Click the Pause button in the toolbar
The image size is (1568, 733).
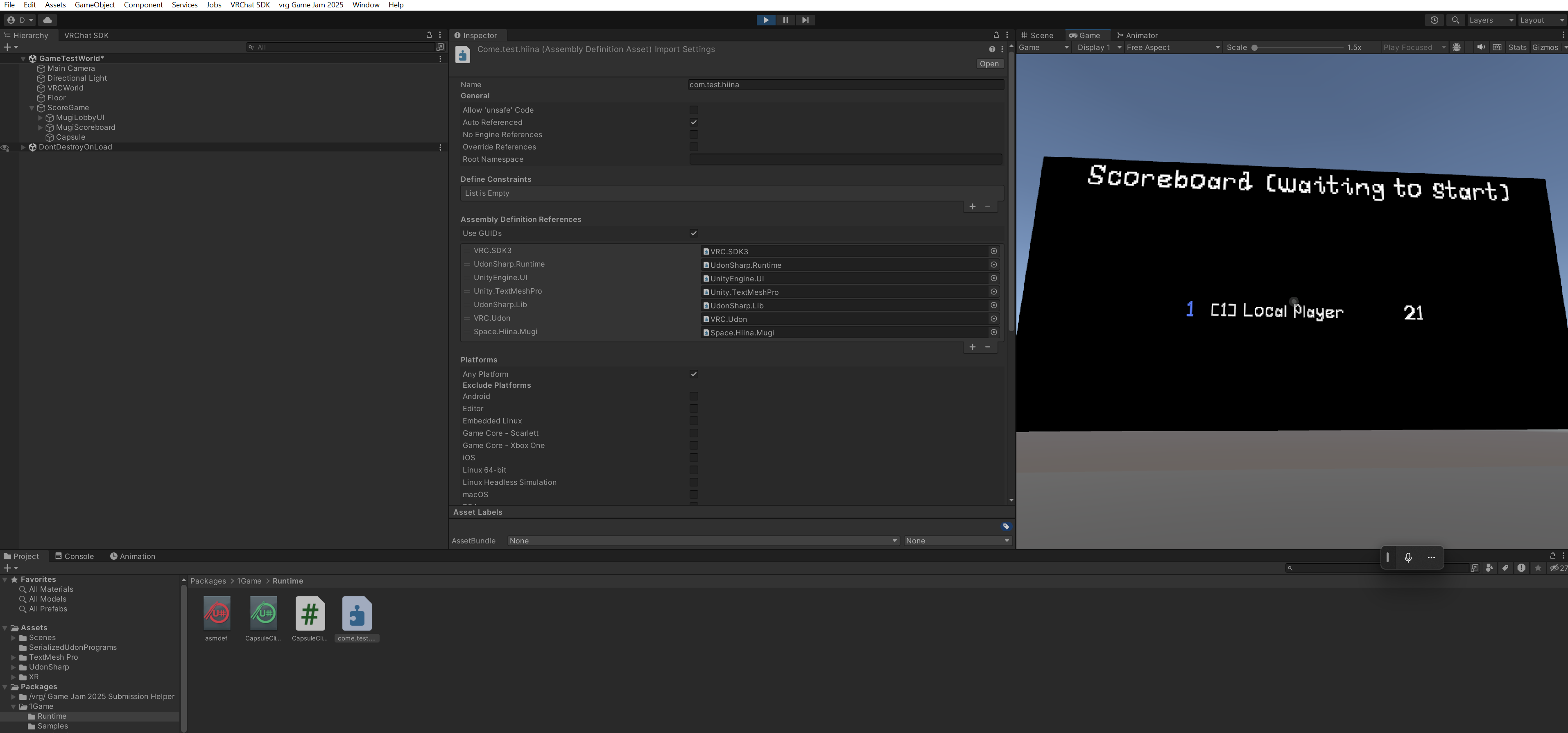tap(785, 20)
